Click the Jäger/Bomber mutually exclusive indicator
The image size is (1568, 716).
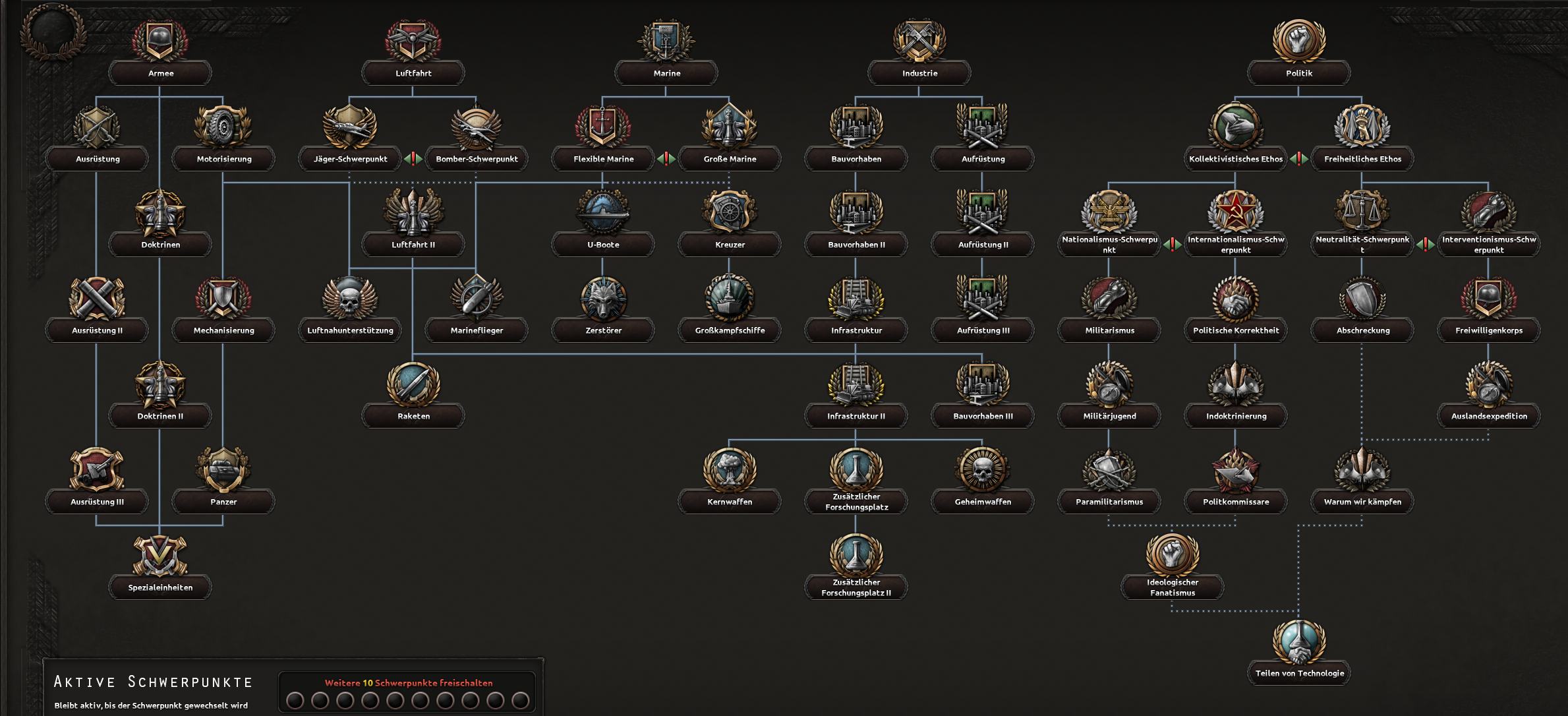tap(413, 158)
